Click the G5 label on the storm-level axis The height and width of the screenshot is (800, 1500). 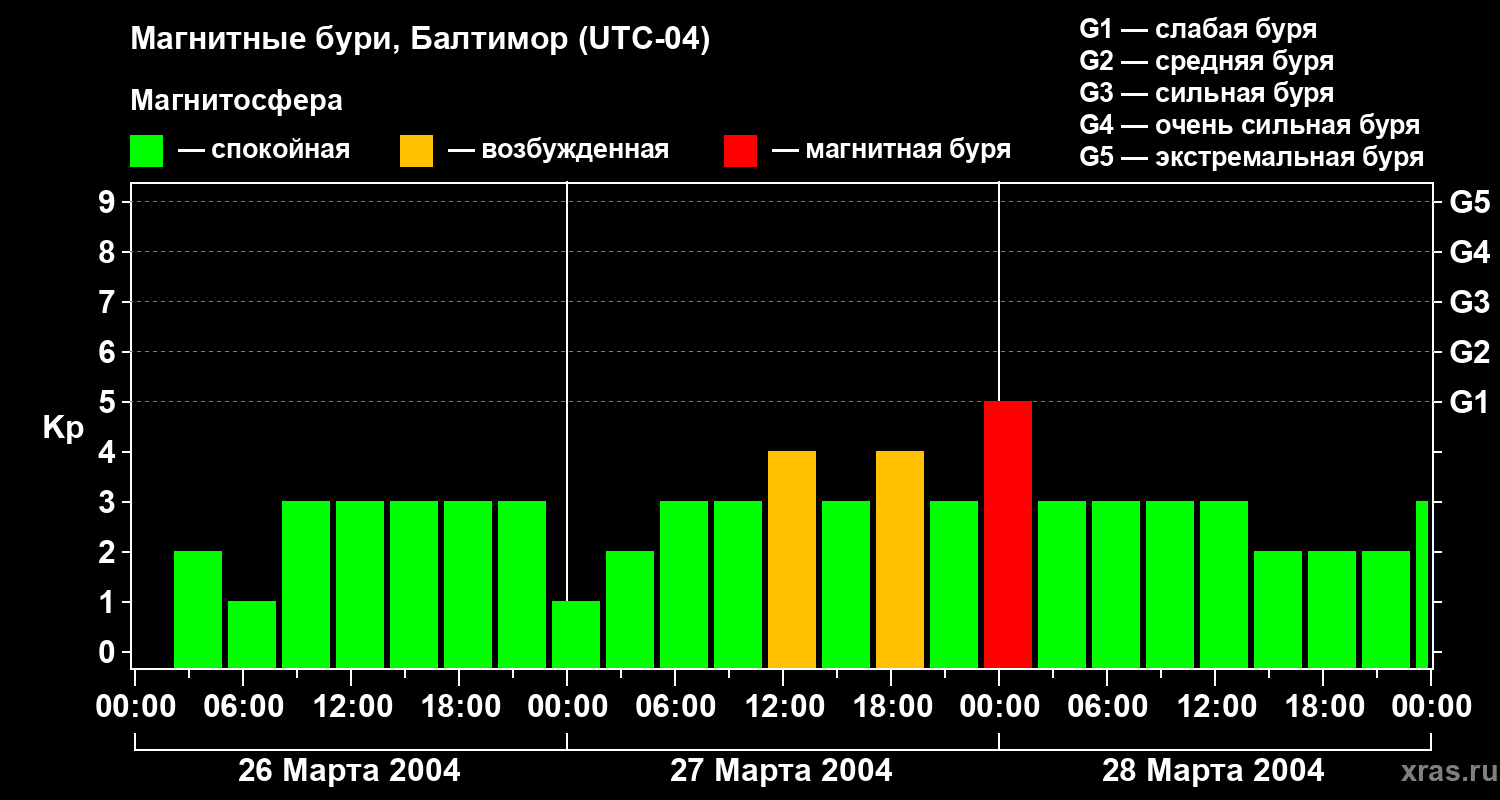1469,202
